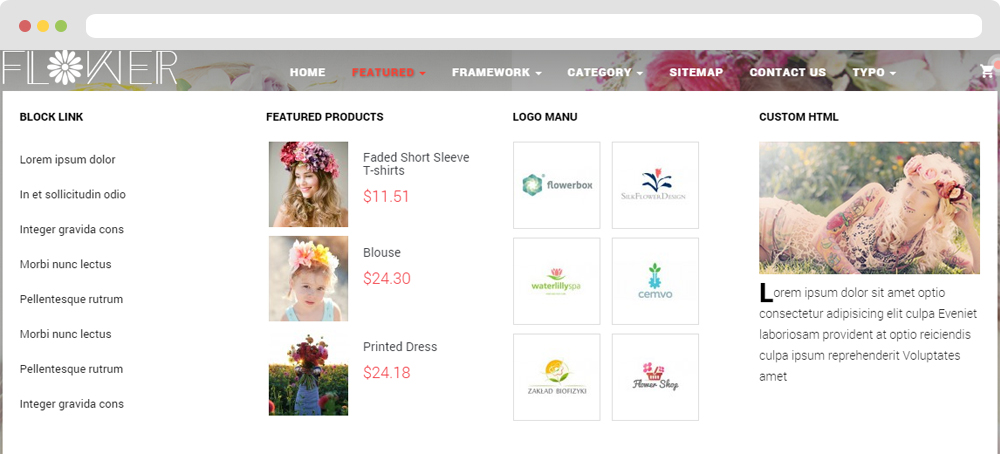Click the Flower Shop brand logo

655,377
